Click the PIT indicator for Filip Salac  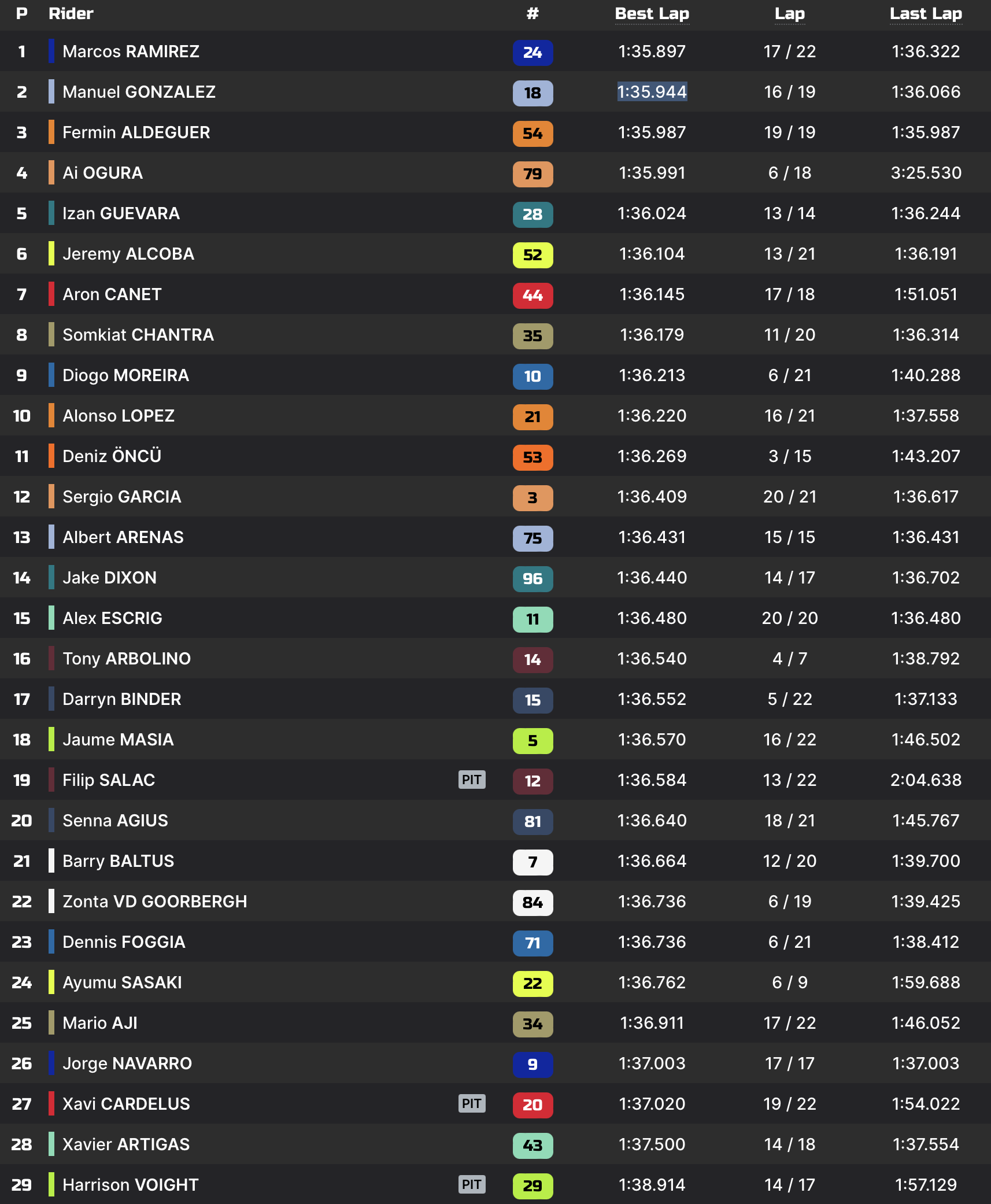[x=471, y=780]
